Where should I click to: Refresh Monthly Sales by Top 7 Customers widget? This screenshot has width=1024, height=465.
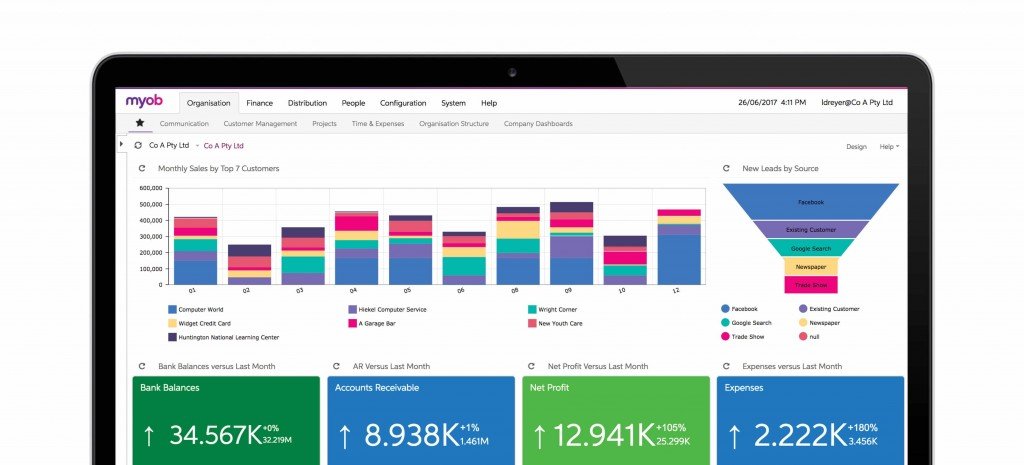point(143,169)
